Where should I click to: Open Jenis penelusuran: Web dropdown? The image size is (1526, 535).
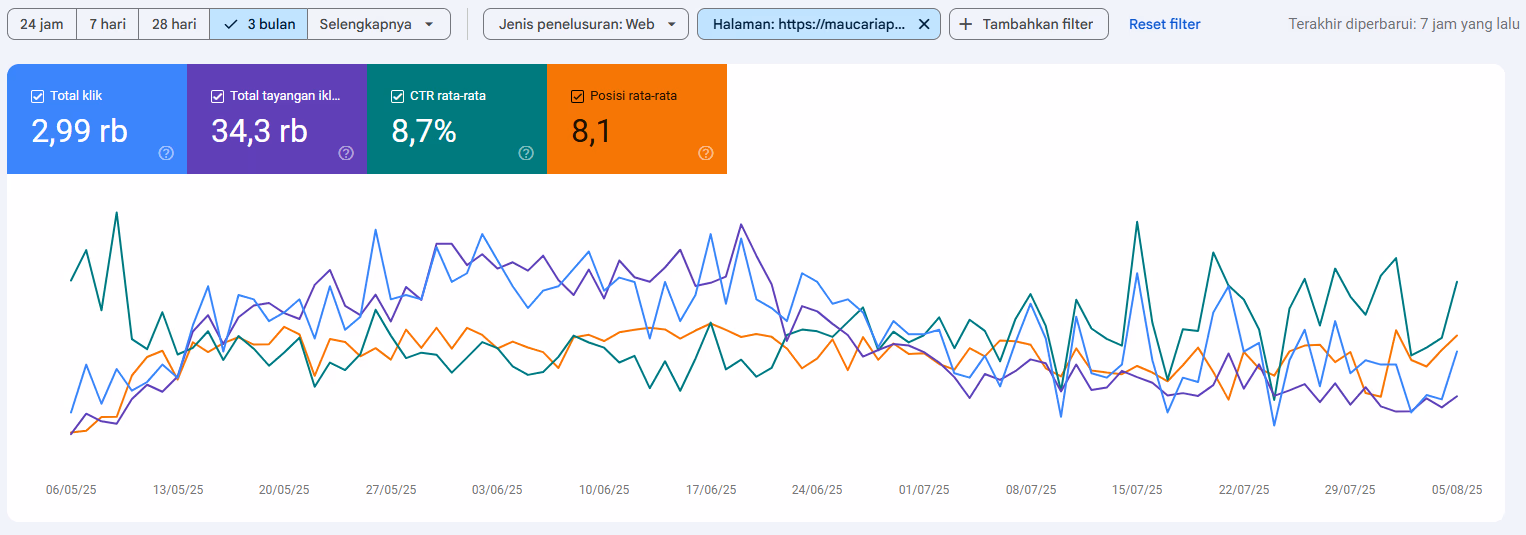coord(586,24)
